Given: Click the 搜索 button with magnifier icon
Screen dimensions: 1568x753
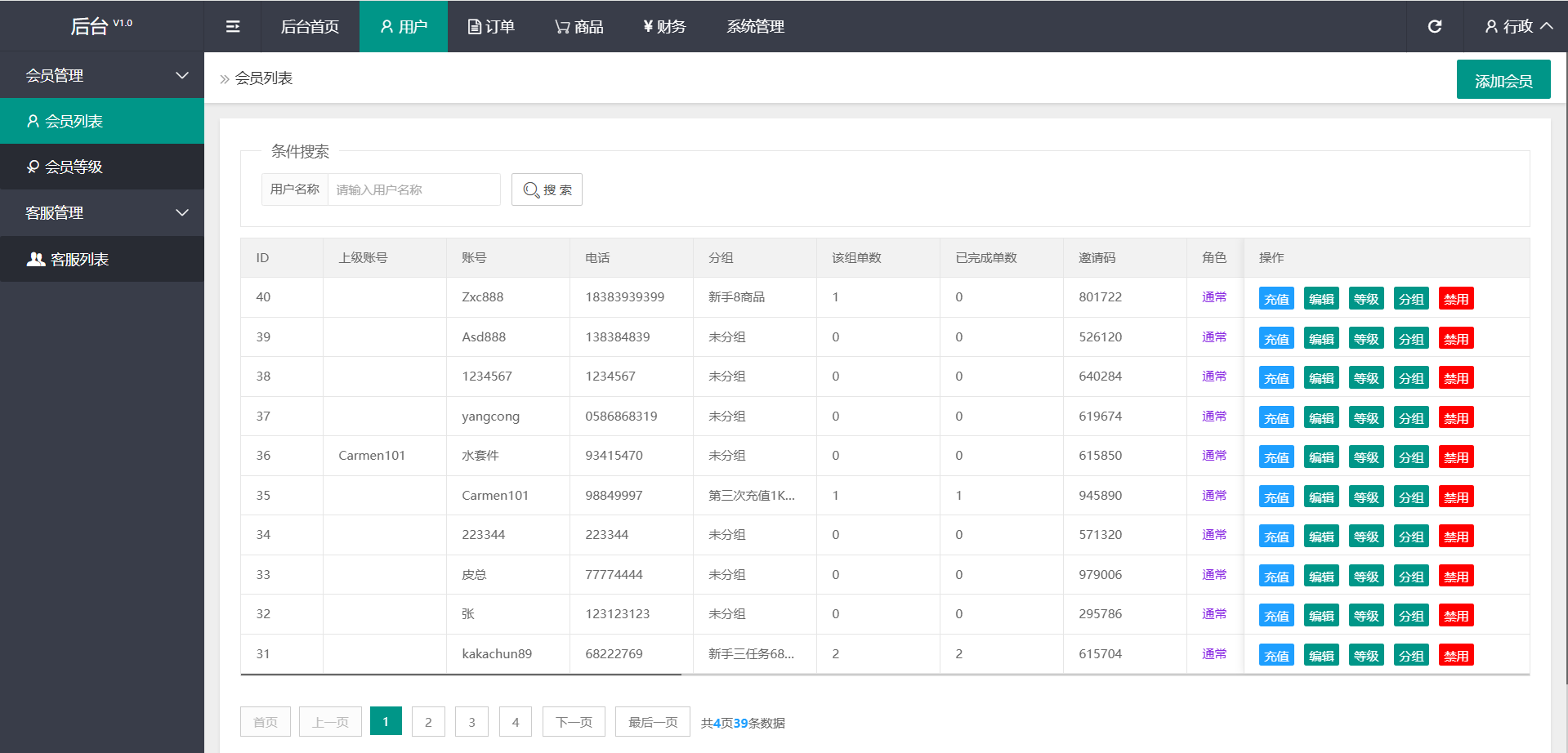Looking at the screenshot, I should tap(547, 189).
